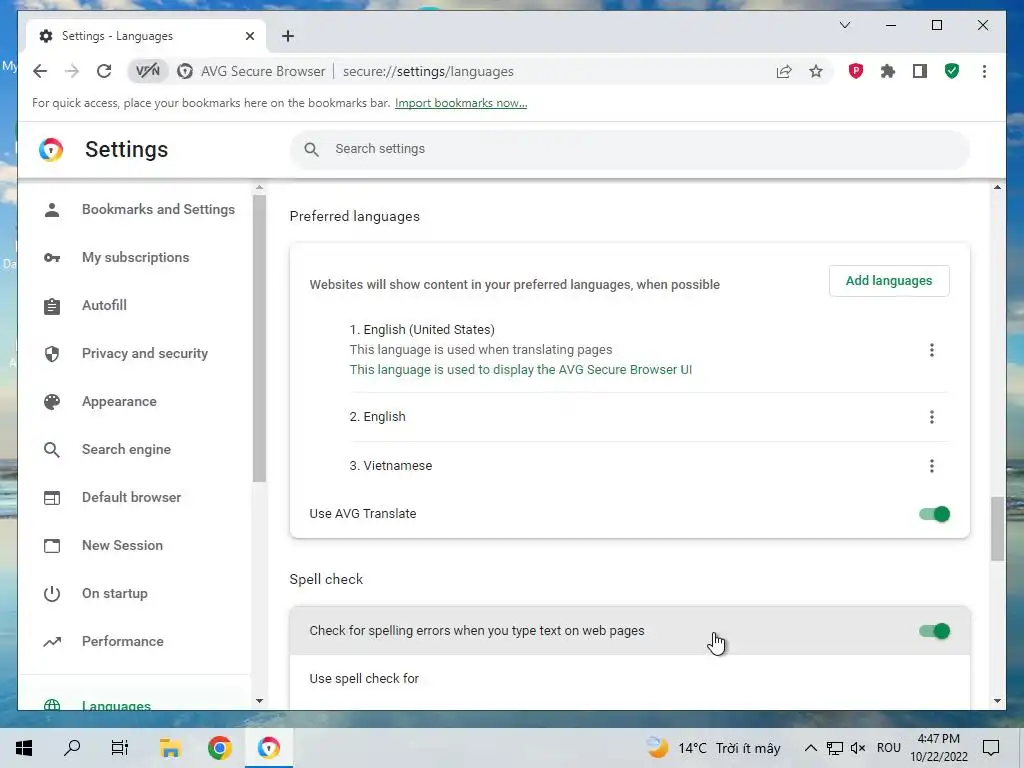Open the red privacy guard extension icon
The width and height of the screenshot is (1024, 768).
856,71
